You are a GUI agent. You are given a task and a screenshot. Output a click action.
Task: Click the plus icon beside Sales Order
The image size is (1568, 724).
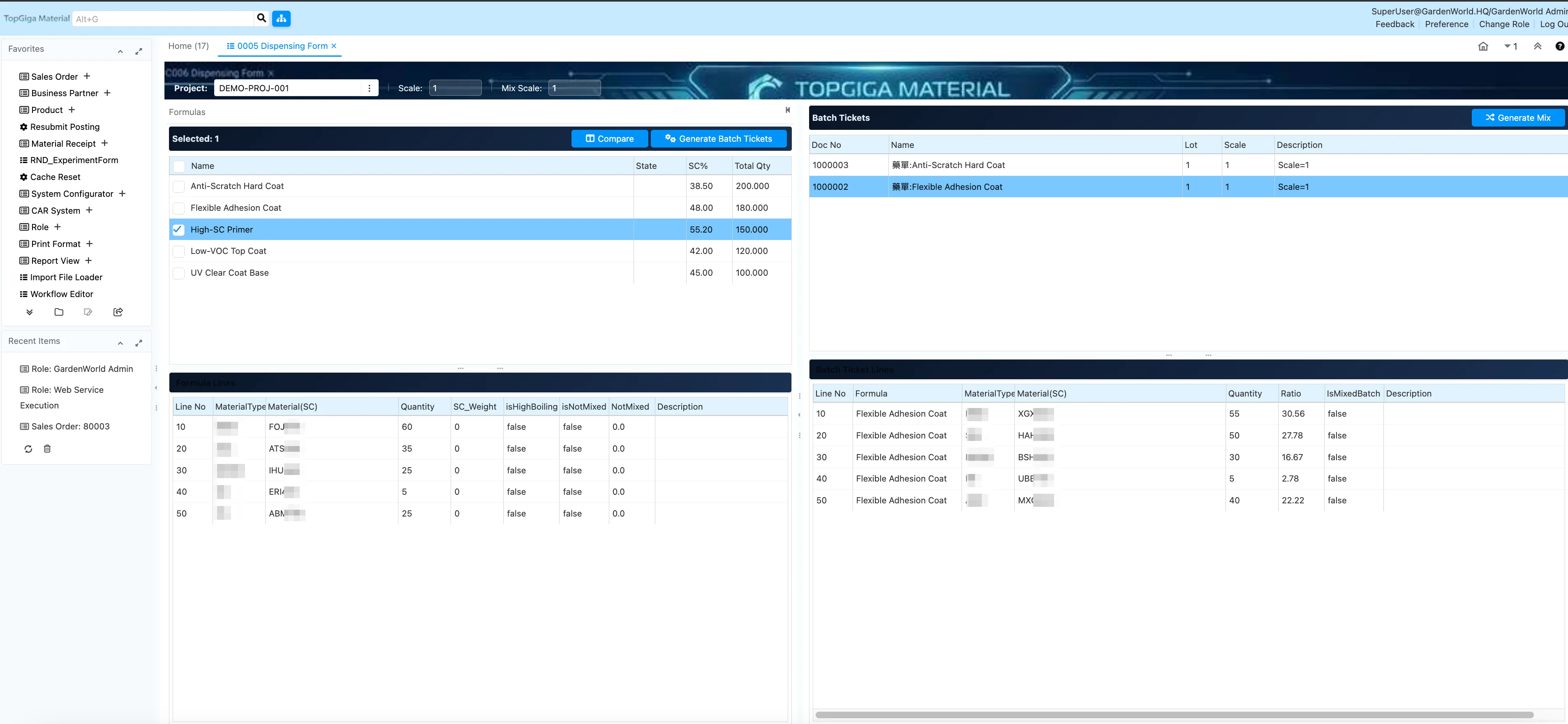[87, 76]
